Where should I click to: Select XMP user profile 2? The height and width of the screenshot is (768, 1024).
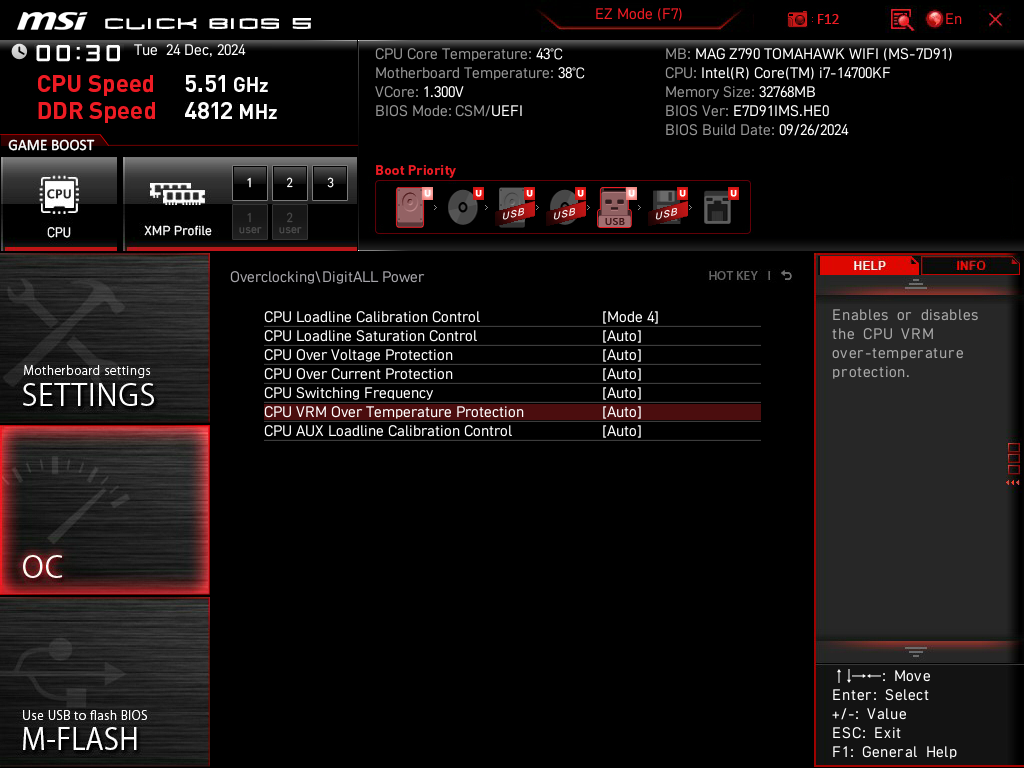pyautogui.click(x=289, y=223)
